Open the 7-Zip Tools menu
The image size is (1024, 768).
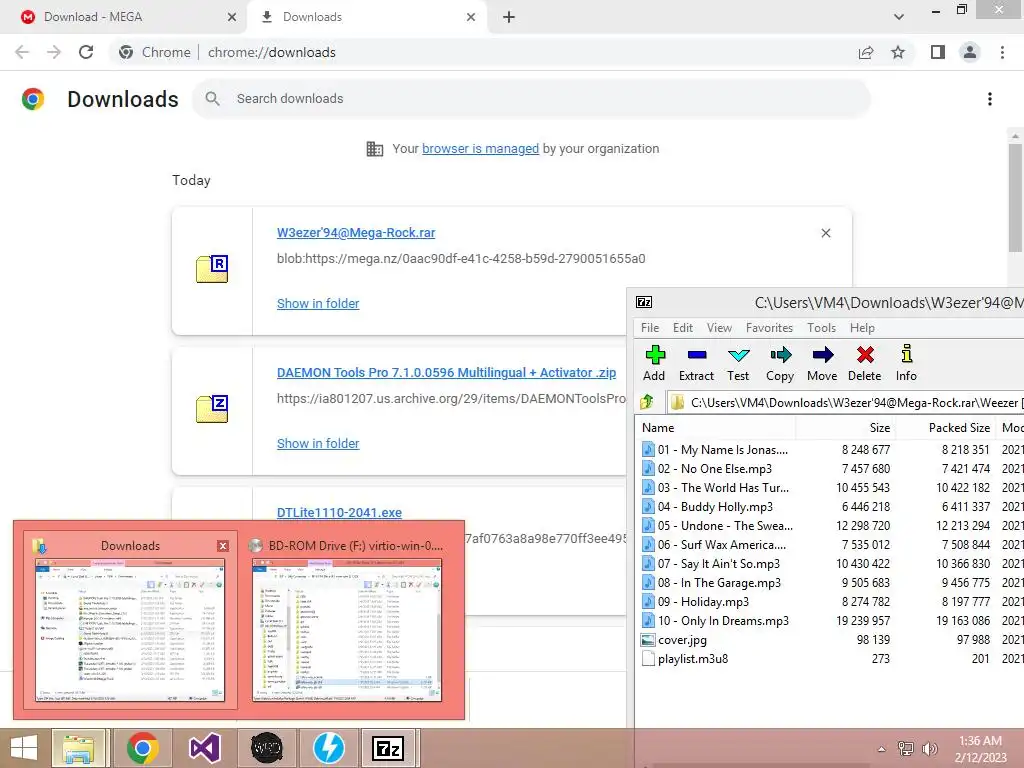(x=822, y=328)
